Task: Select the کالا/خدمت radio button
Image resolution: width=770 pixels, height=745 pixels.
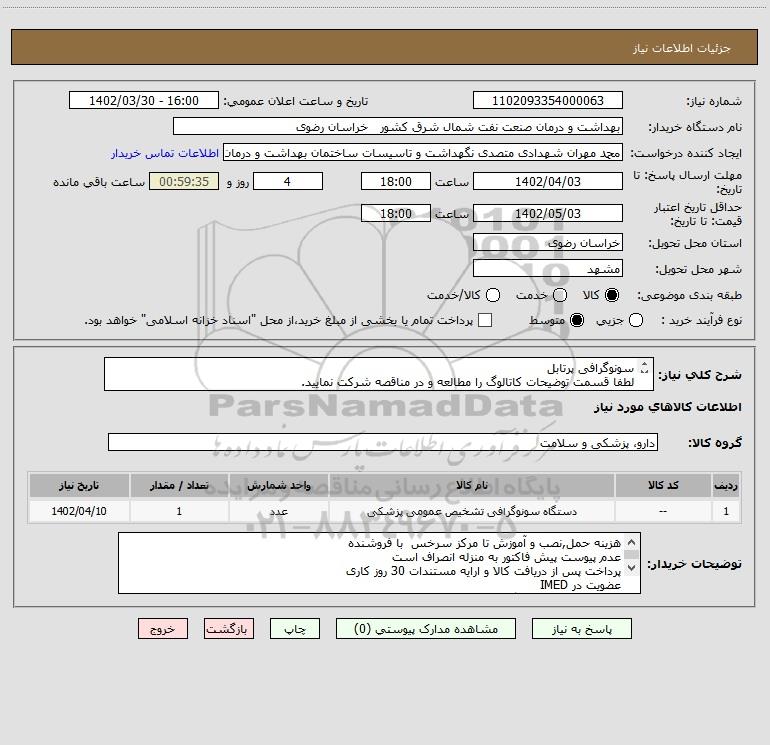Action: pos(493,295)
